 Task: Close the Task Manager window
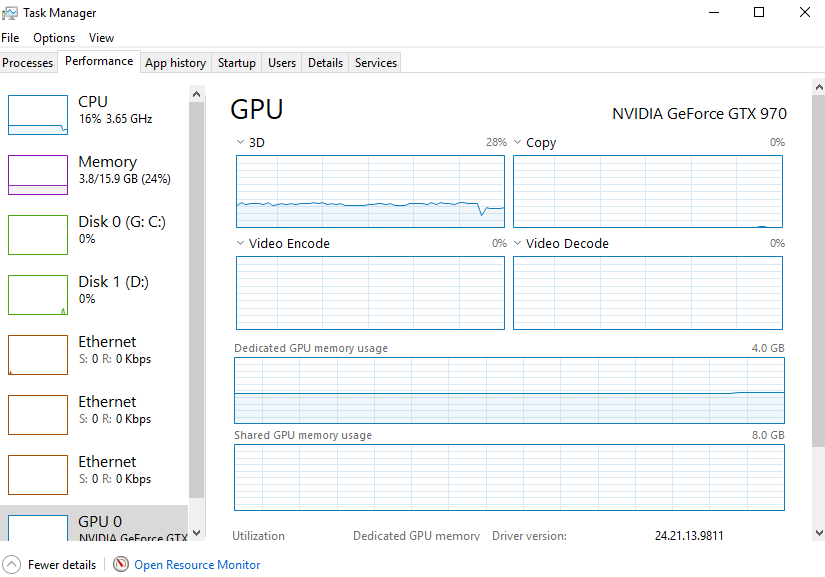pos(804,12)
